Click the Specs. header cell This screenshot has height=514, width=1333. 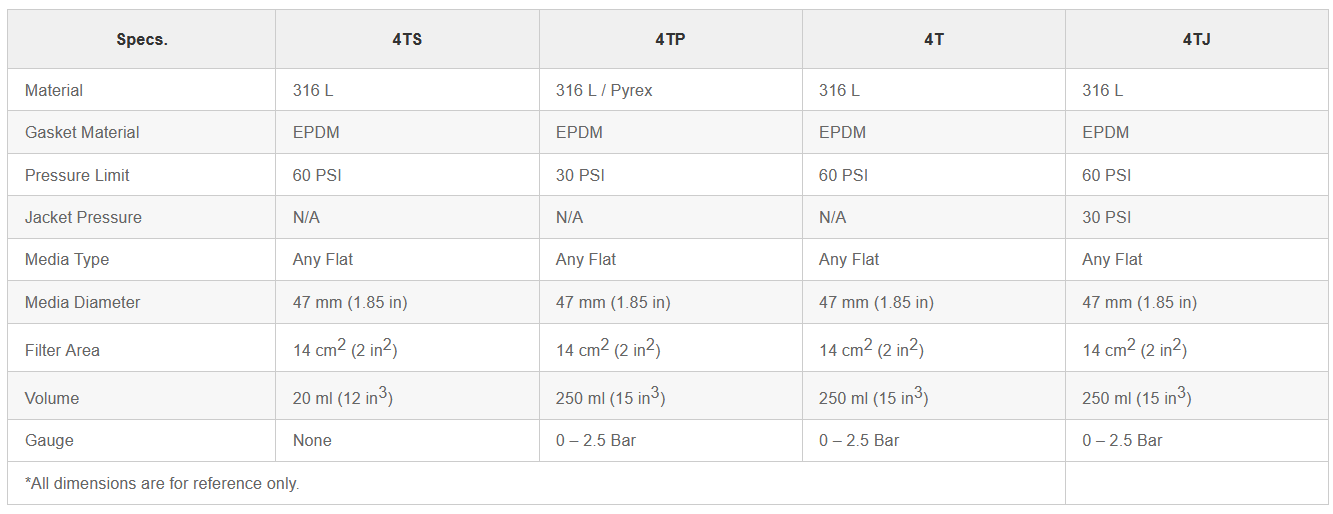(142, 40)
